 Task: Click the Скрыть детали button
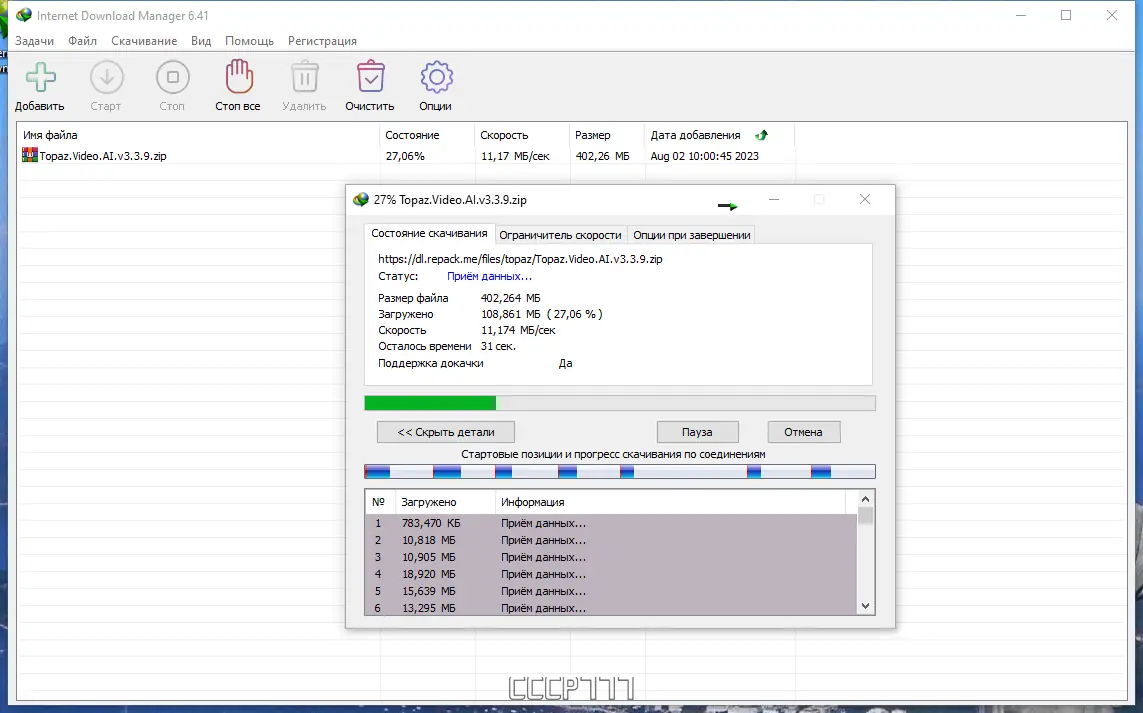[x=445, y=432]
